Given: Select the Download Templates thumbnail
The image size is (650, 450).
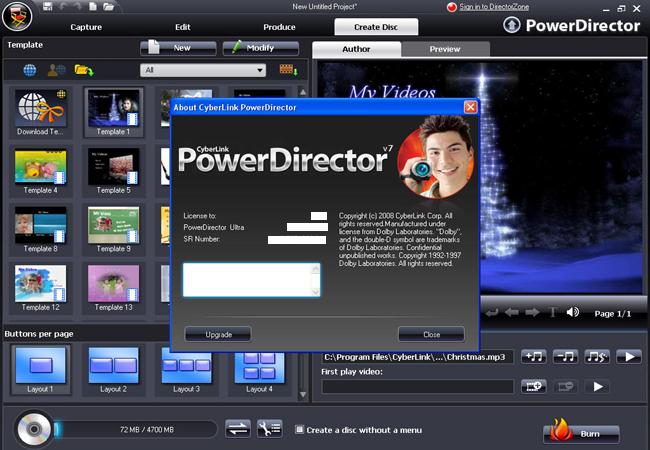Looking at the screenshot, I should [x=40, y=112].
